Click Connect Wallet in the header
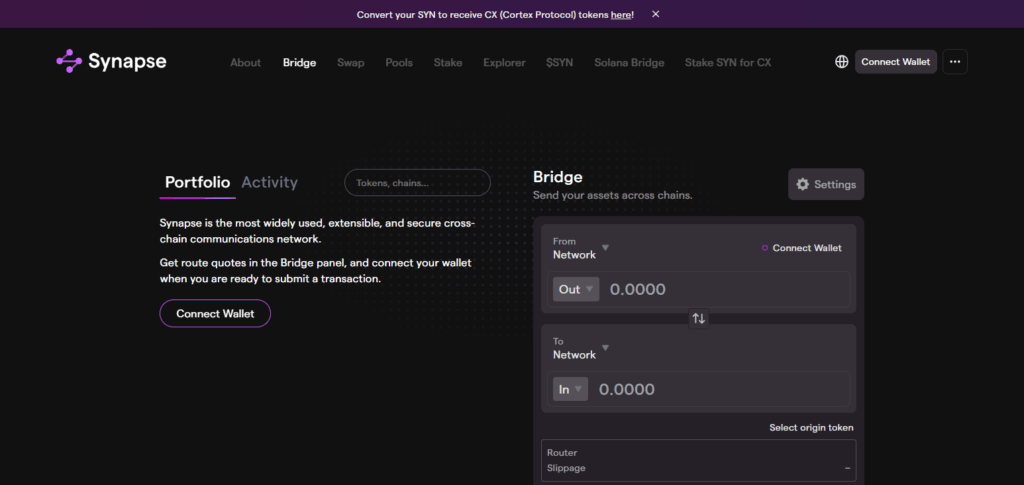This screenshot has width=1024, height=485. [895, 61]
